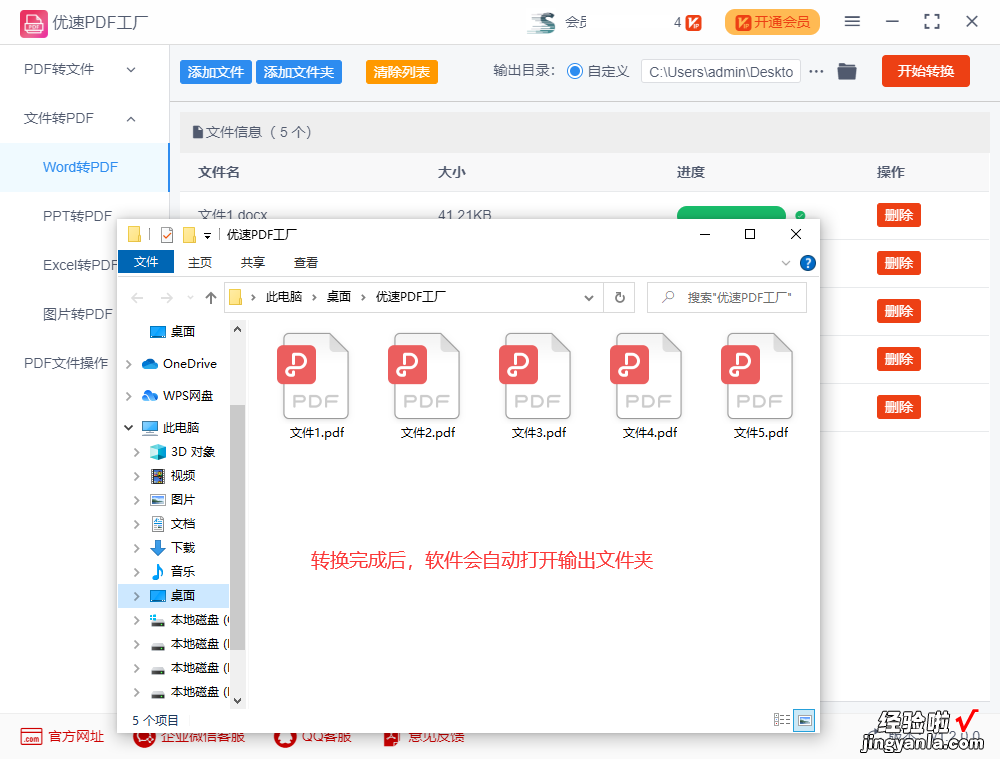Open the 官方网址 link
The width and height of the screenshot is (1000, 760).
(62, 736)
